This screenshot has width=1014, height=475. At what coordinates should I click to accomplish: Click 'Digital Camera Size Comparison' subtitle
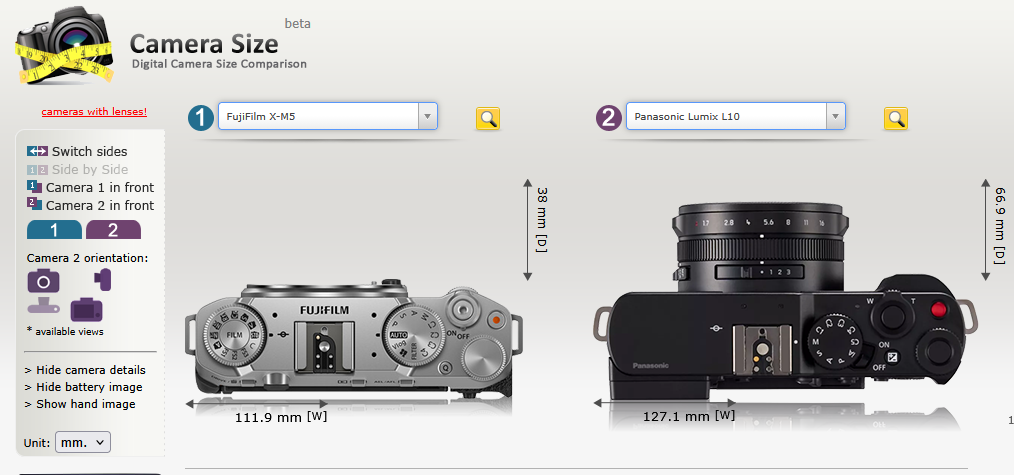tap(219, 64)
